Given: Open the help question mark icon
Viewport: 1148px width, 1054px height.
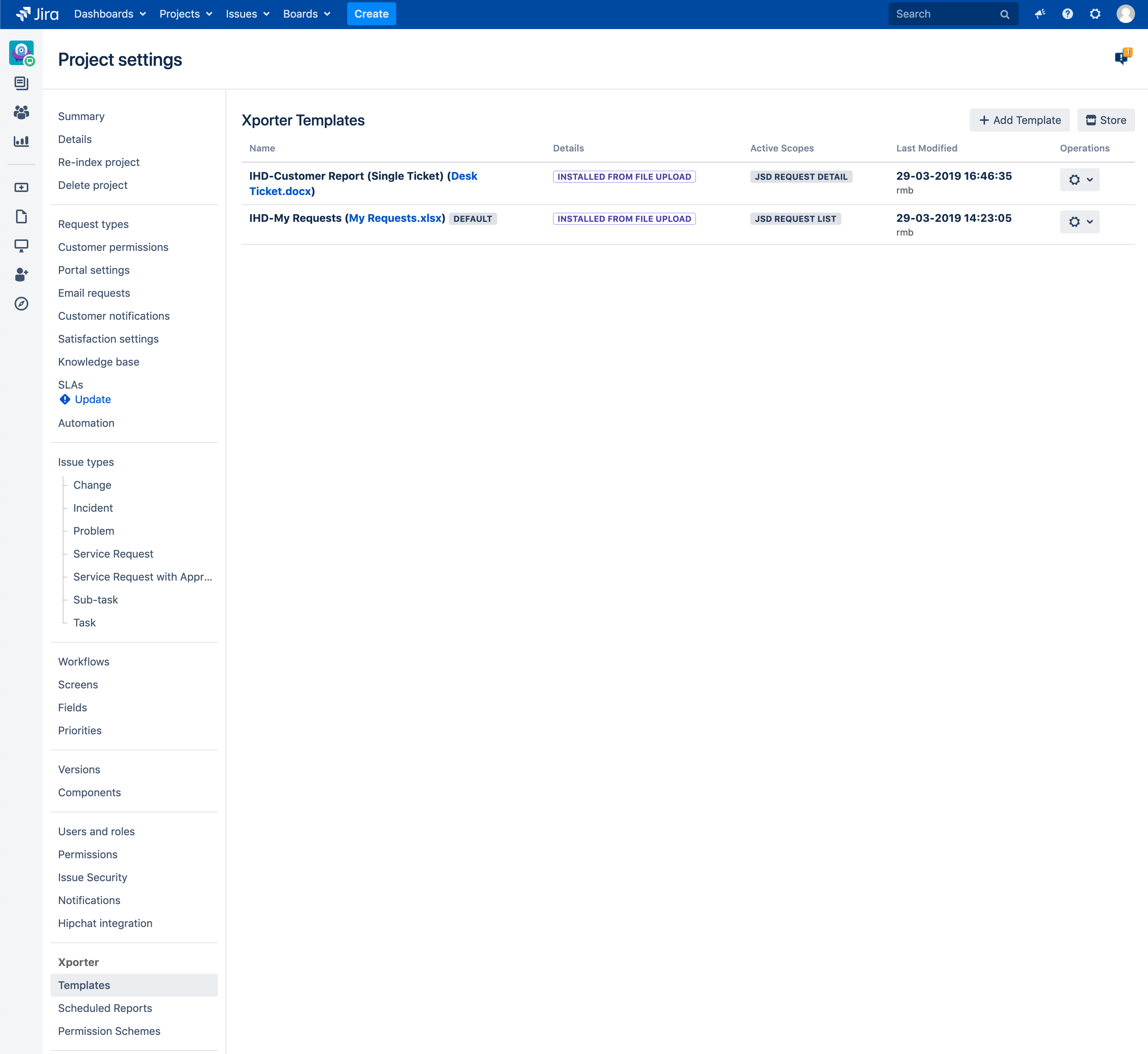Looking at the screenshot, I should click(1067, 14).
